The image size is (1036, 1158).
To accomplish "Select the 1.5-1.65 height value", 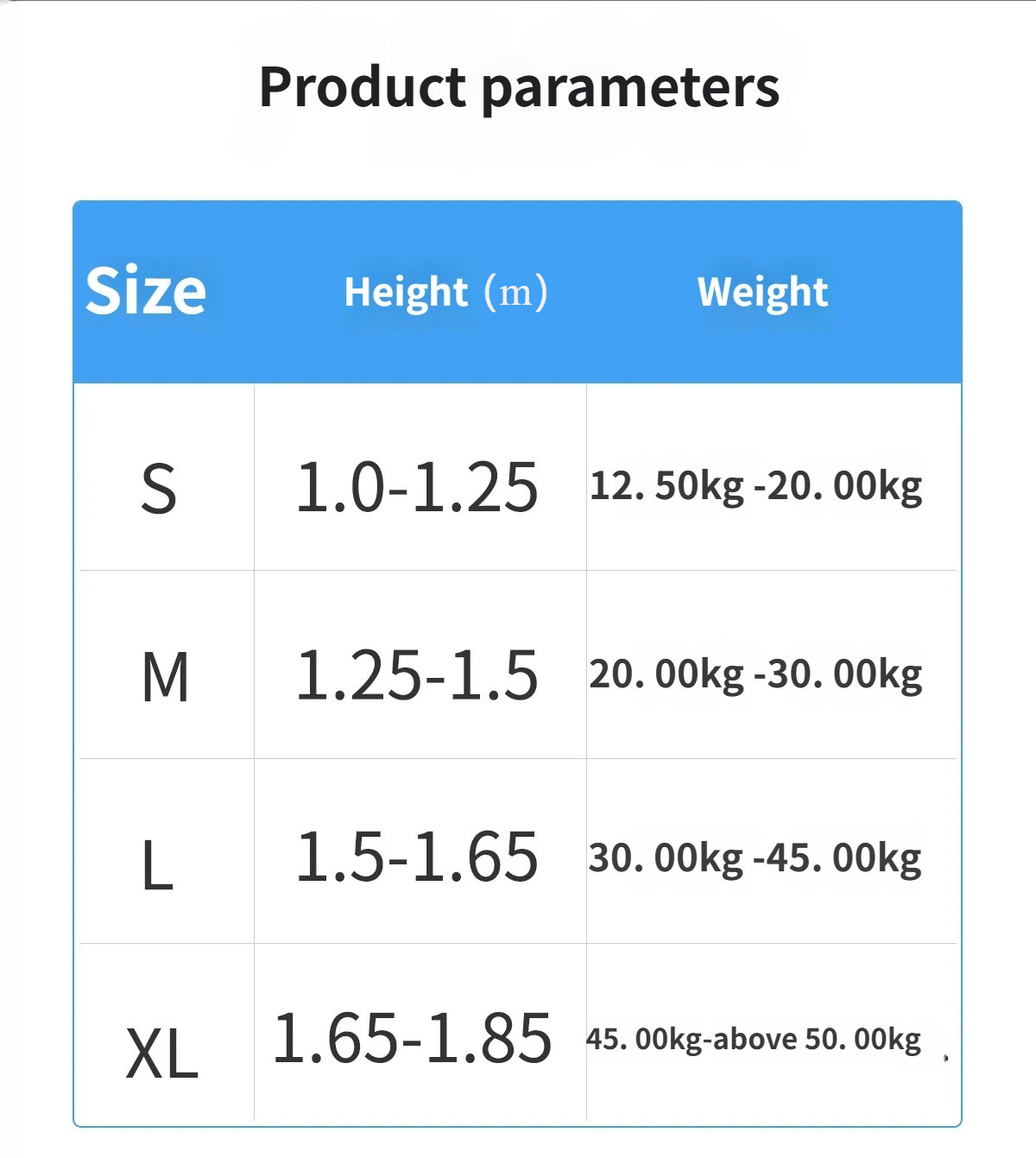I will [x=417, y=857].
